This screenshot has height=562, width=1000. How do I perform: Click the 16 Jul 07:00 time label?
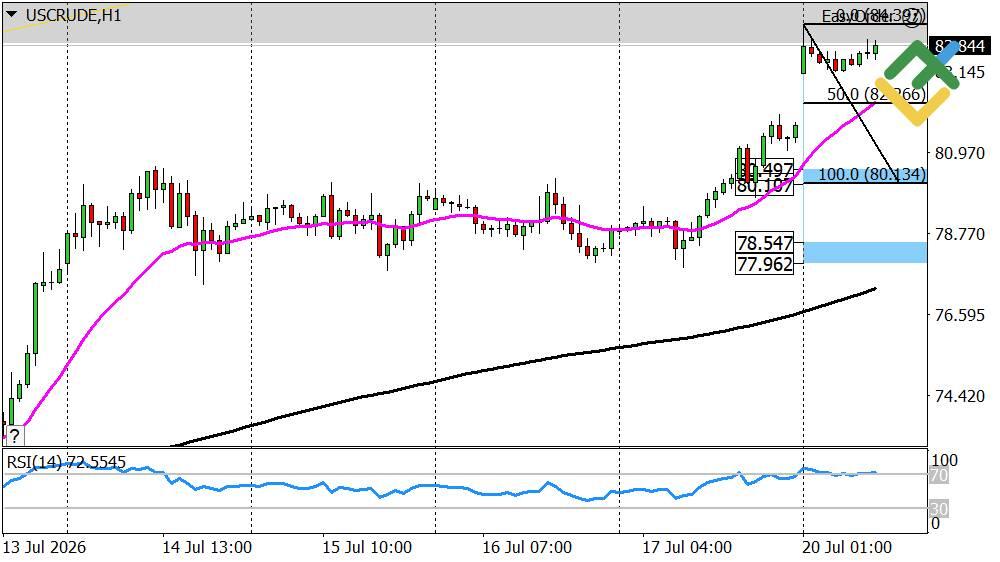click(527, 547)
